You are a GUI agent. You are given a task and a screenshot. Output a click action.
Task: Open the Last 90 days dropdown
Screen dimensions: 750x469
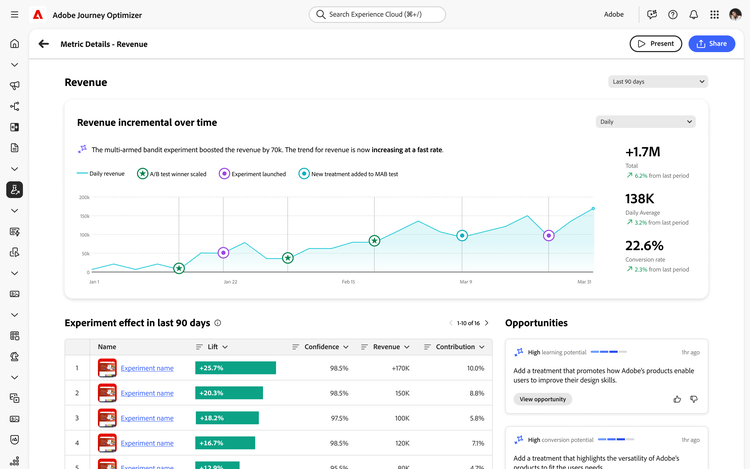coord(657,82)
